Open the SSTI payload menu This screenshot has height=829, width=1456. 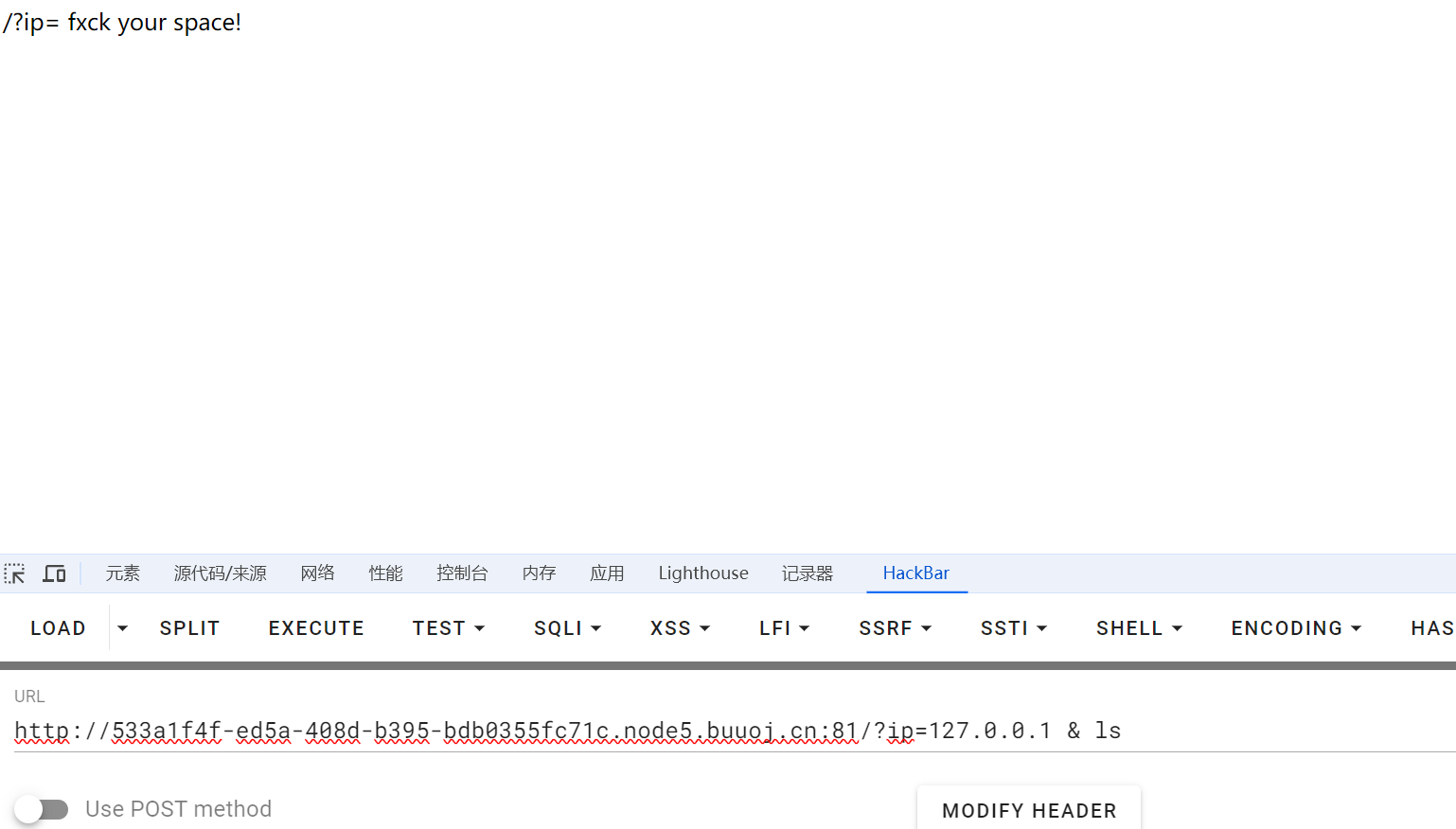tap(1013, 628)
